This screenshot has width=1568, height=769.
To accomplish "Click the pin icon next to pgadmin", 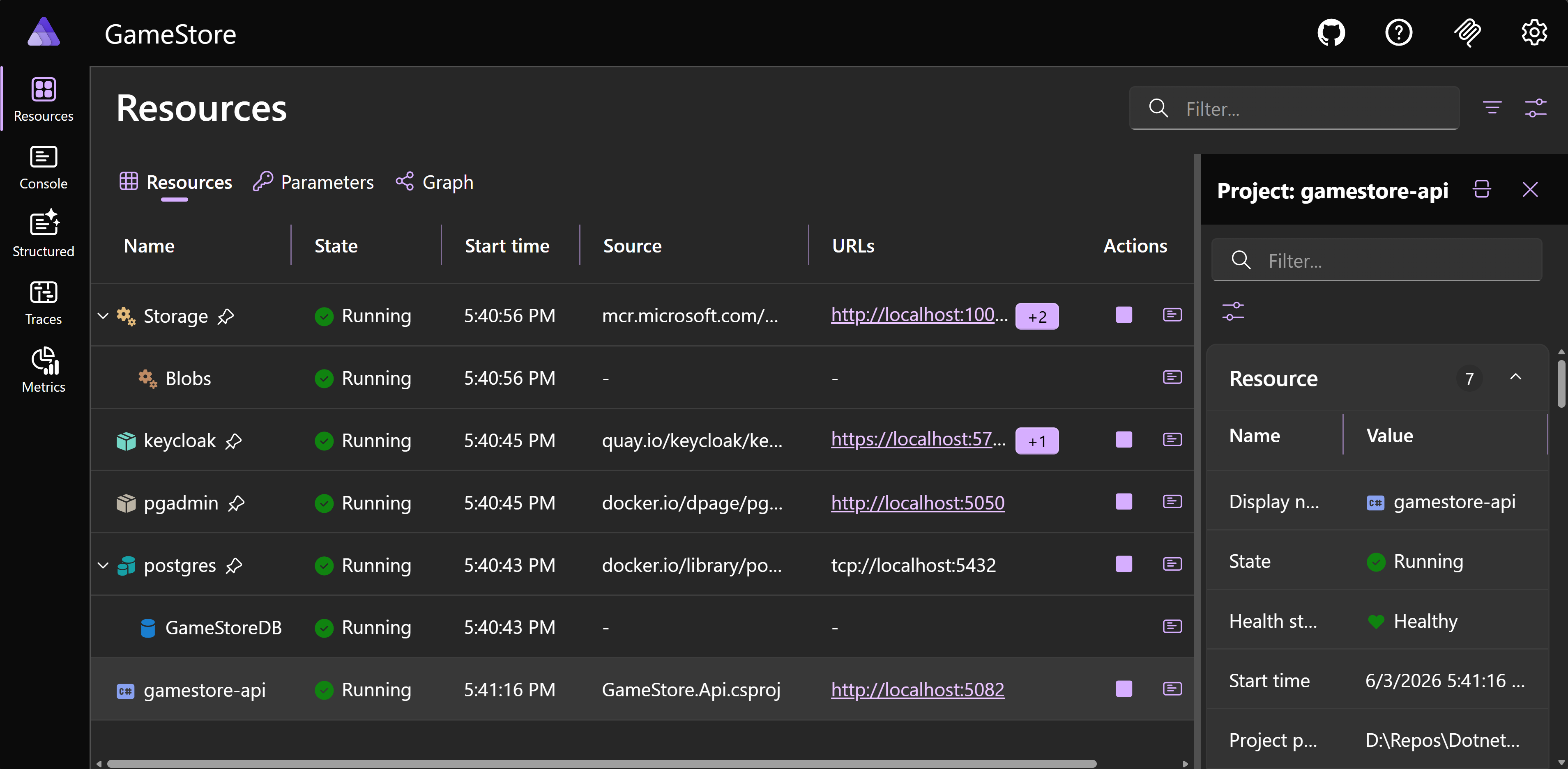I will click(x=236, y=503).
